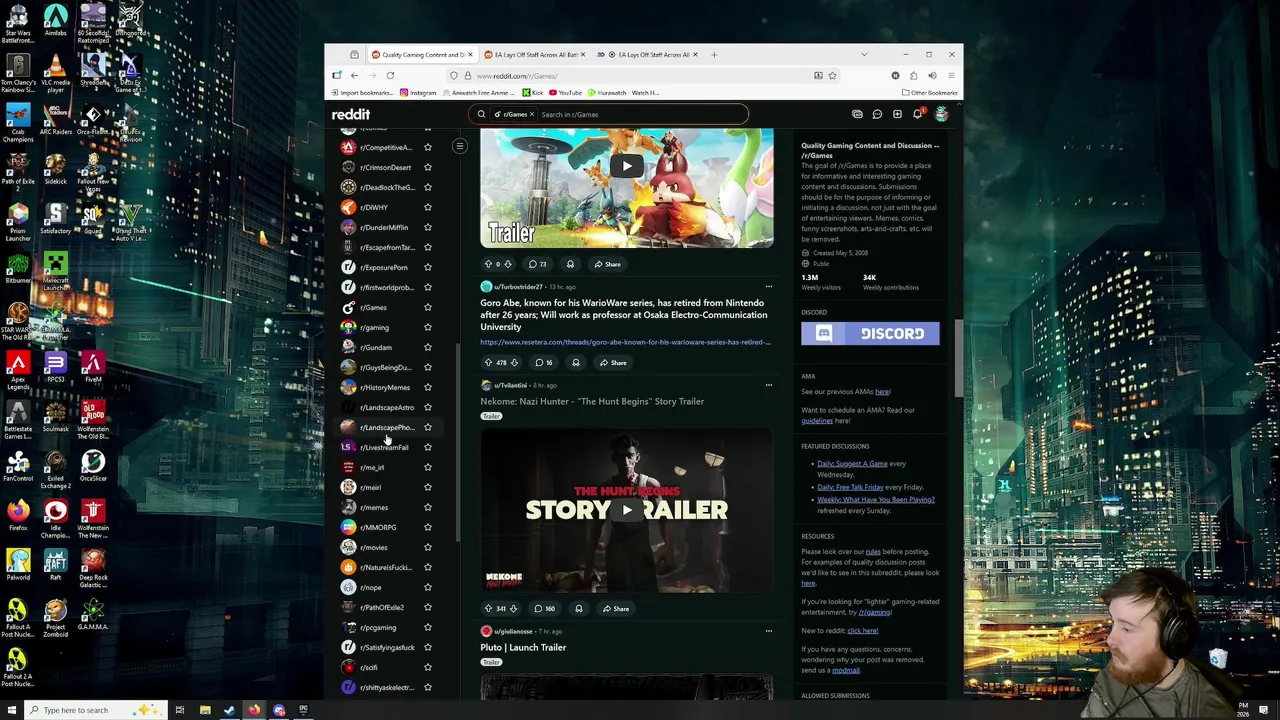The width and height of the screenshot is (1280, 720).
Task: Downvote the Goro Abe post
Action: 514,363
